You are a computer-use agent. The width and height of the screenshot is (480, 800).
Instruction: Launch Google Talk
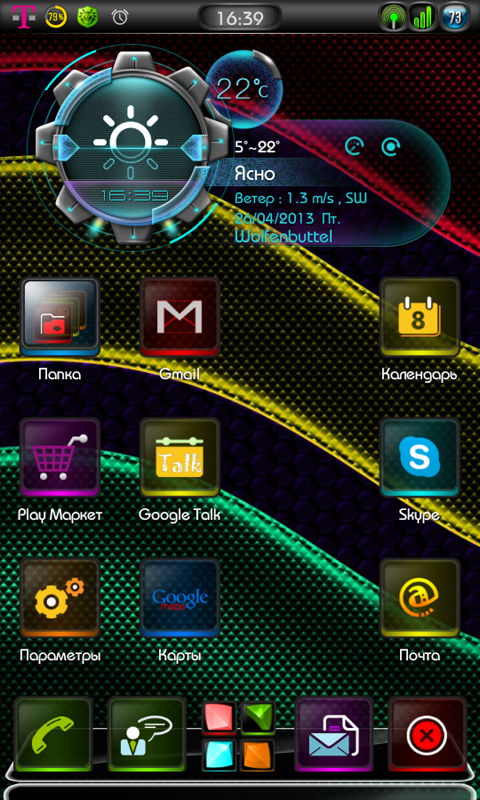coord(180,458)
